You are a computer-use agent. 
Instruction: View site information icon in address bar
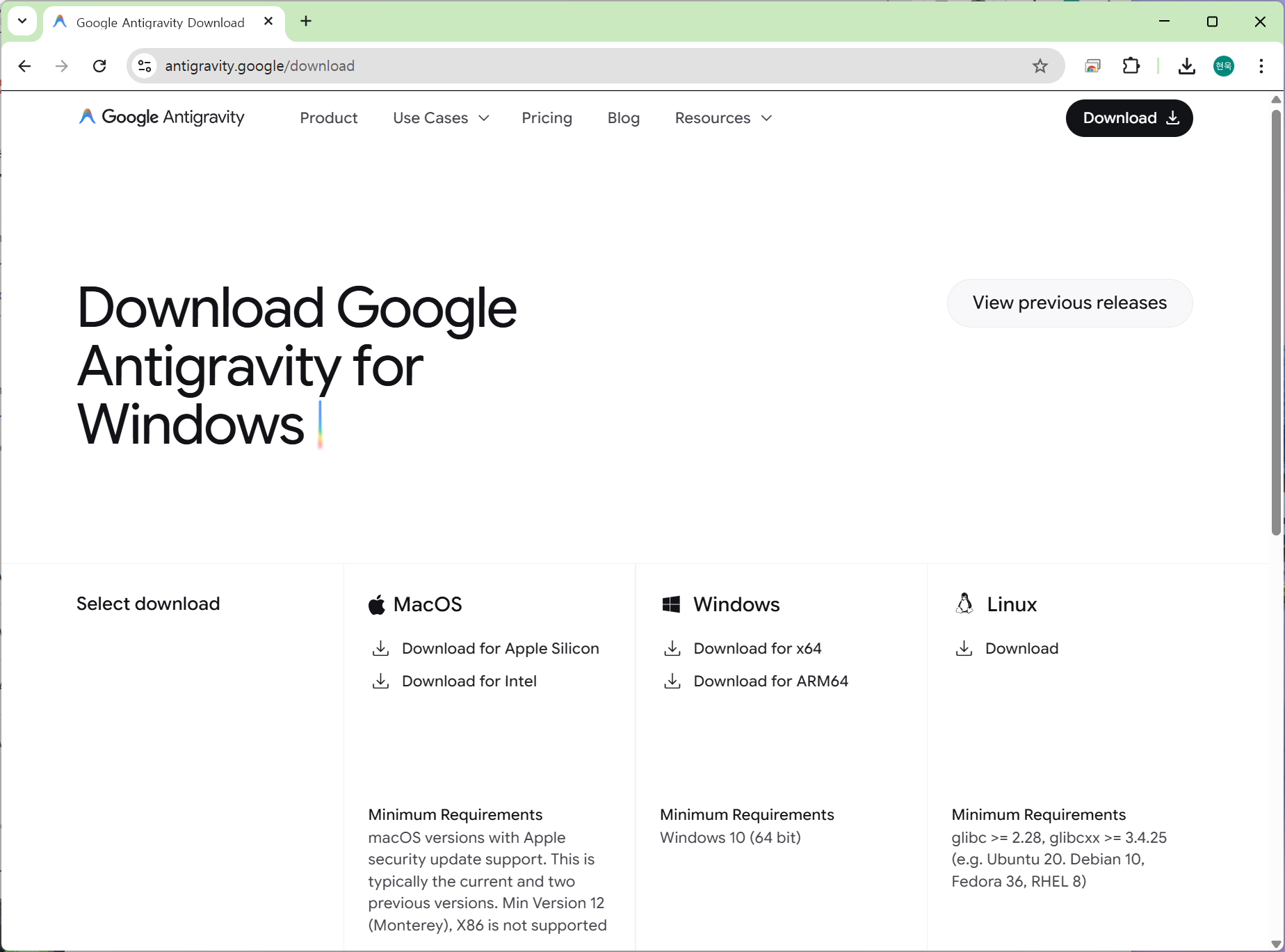[145, 66]
